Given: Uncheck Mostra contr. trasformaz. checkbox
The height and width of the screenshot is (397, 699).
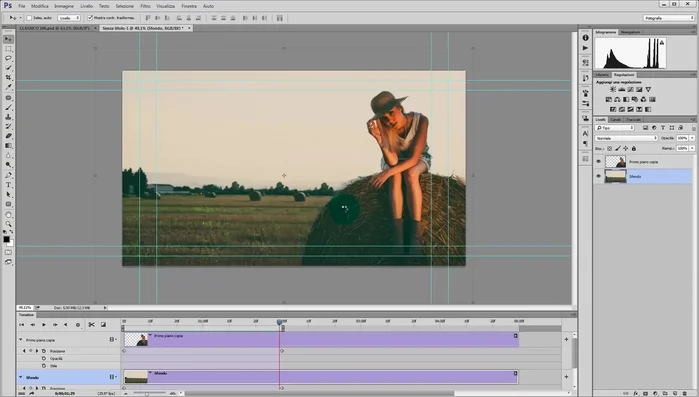Looking at the screenshot, I should (90, 18).
